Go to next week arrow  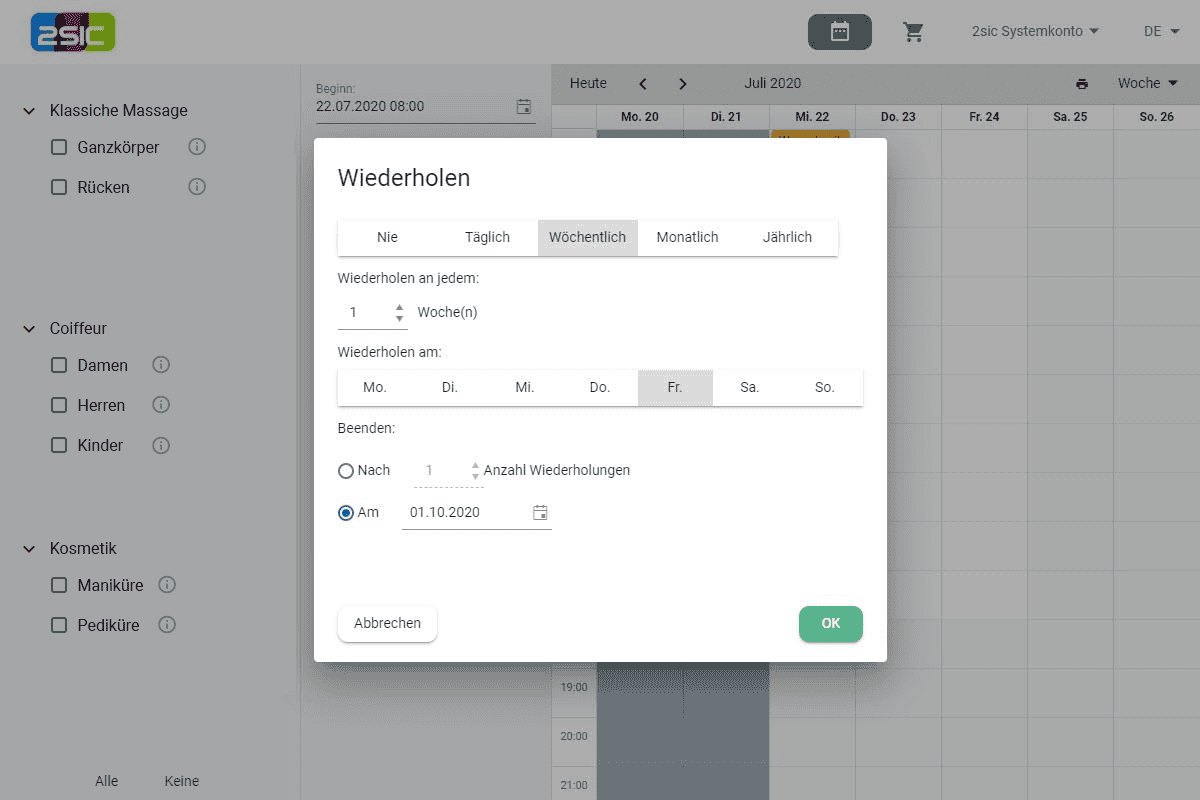[683, 84]
